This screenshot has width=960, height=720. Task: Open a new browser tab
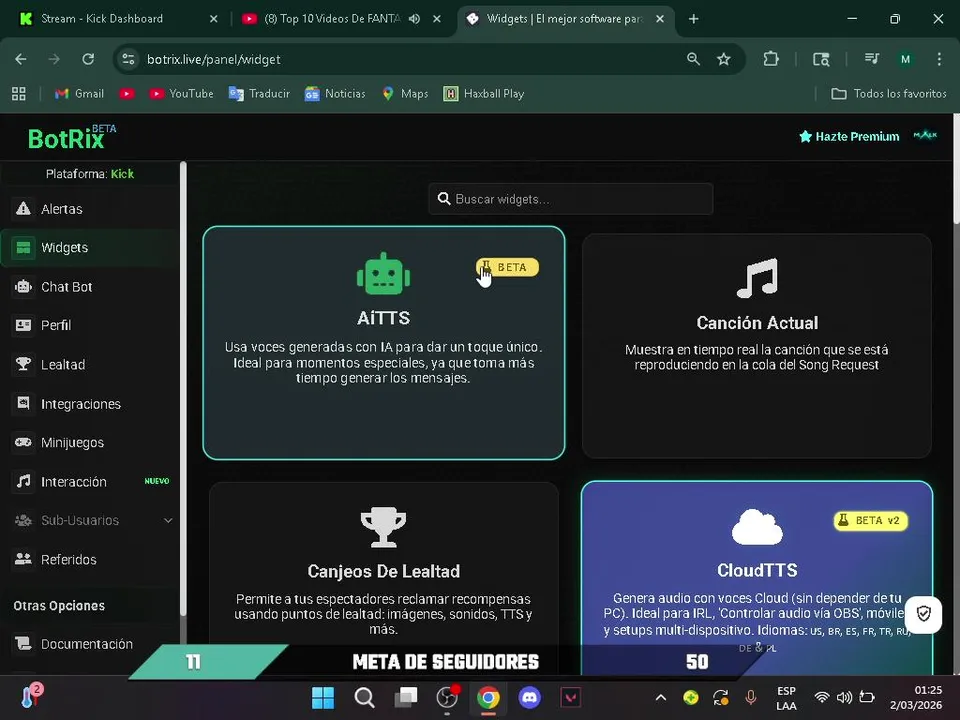693,19
